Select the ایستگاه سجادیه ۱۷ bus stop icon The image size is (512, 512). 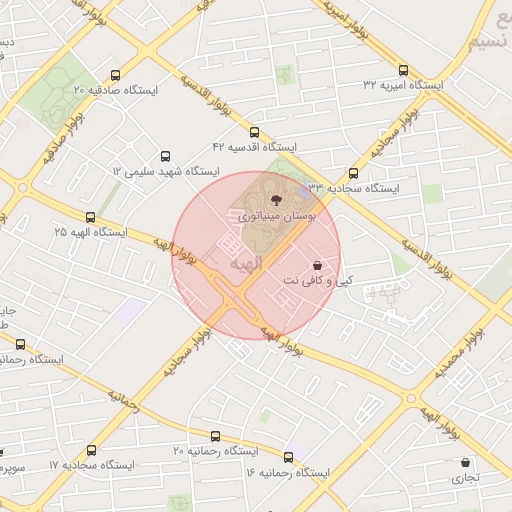91,450
